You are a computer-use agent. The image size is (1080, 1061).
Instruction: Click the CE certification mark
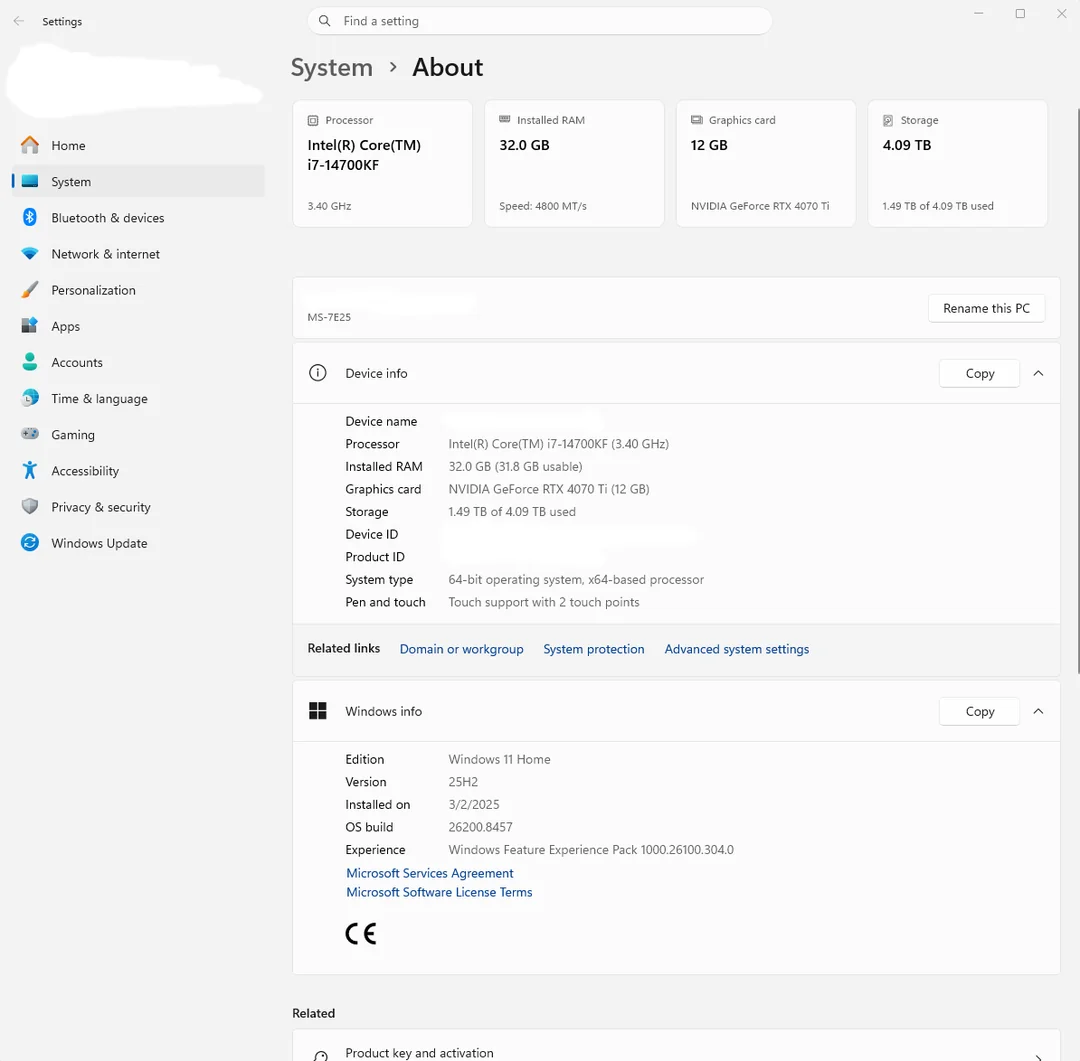pyautogui.click(x=361, y=934)
